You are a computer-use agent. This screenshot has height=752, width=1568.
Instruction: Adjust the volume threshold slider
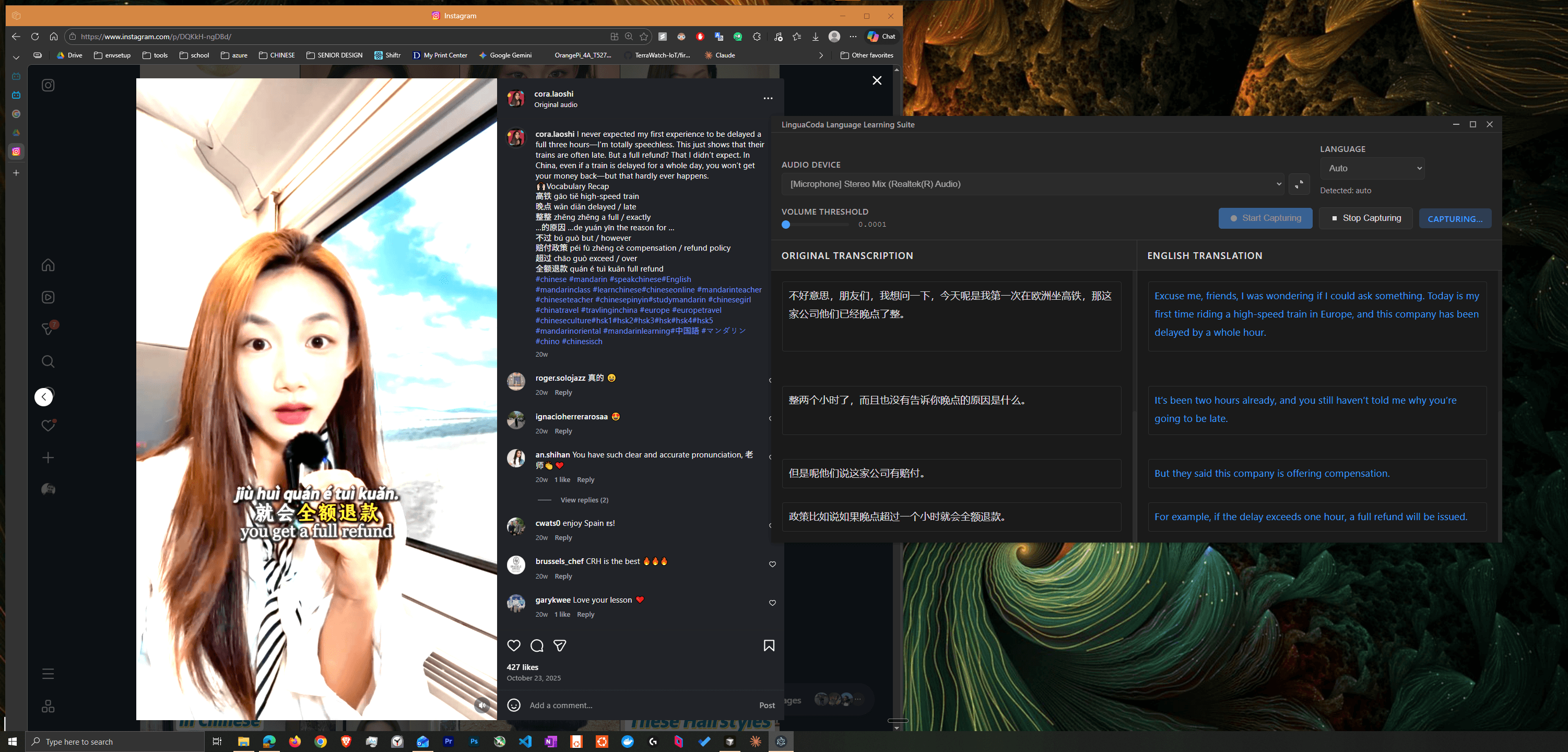[786, 225]
